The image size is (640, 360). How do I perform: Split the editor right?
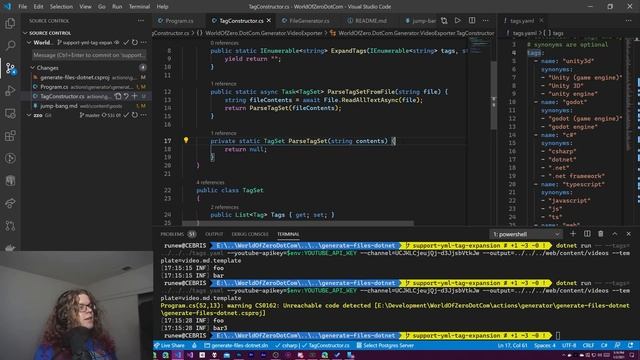472,20
